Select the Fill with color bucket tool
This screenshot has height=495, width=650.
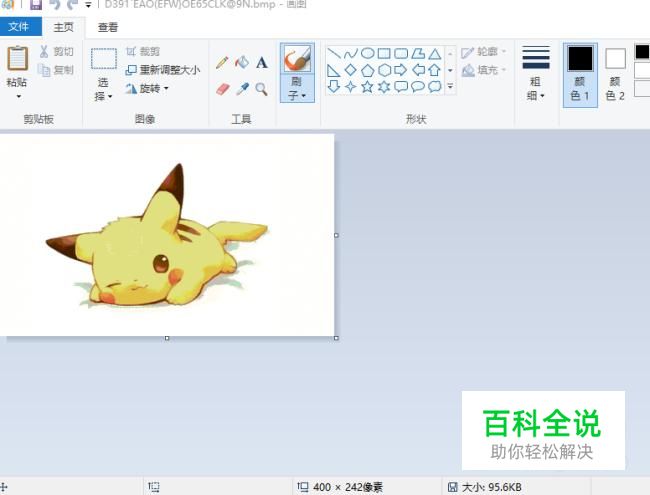tap(242, 63)
